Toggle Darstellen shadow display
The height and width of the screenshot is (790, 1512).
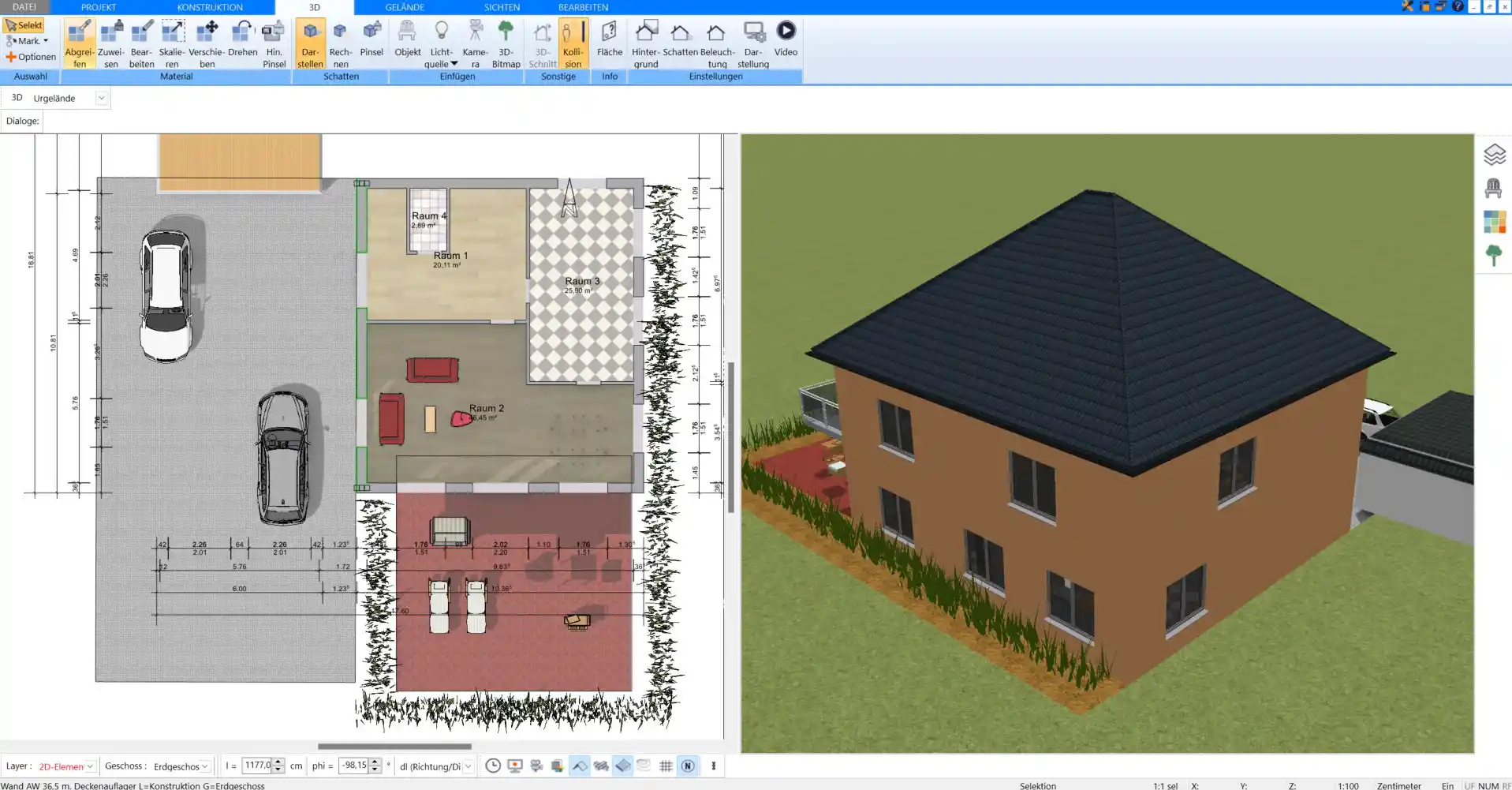310,43
